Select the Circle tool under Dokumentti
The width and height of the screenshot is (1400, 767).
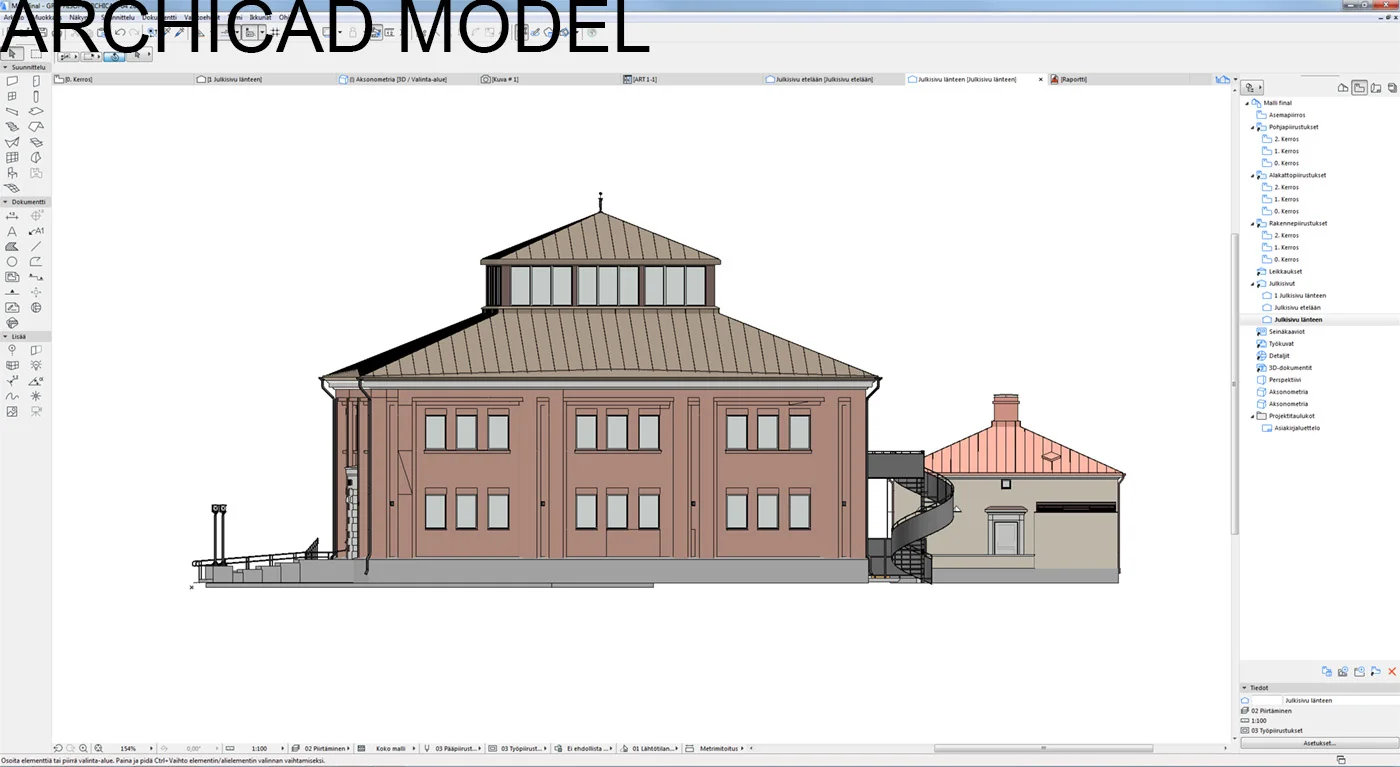point(12,261)
